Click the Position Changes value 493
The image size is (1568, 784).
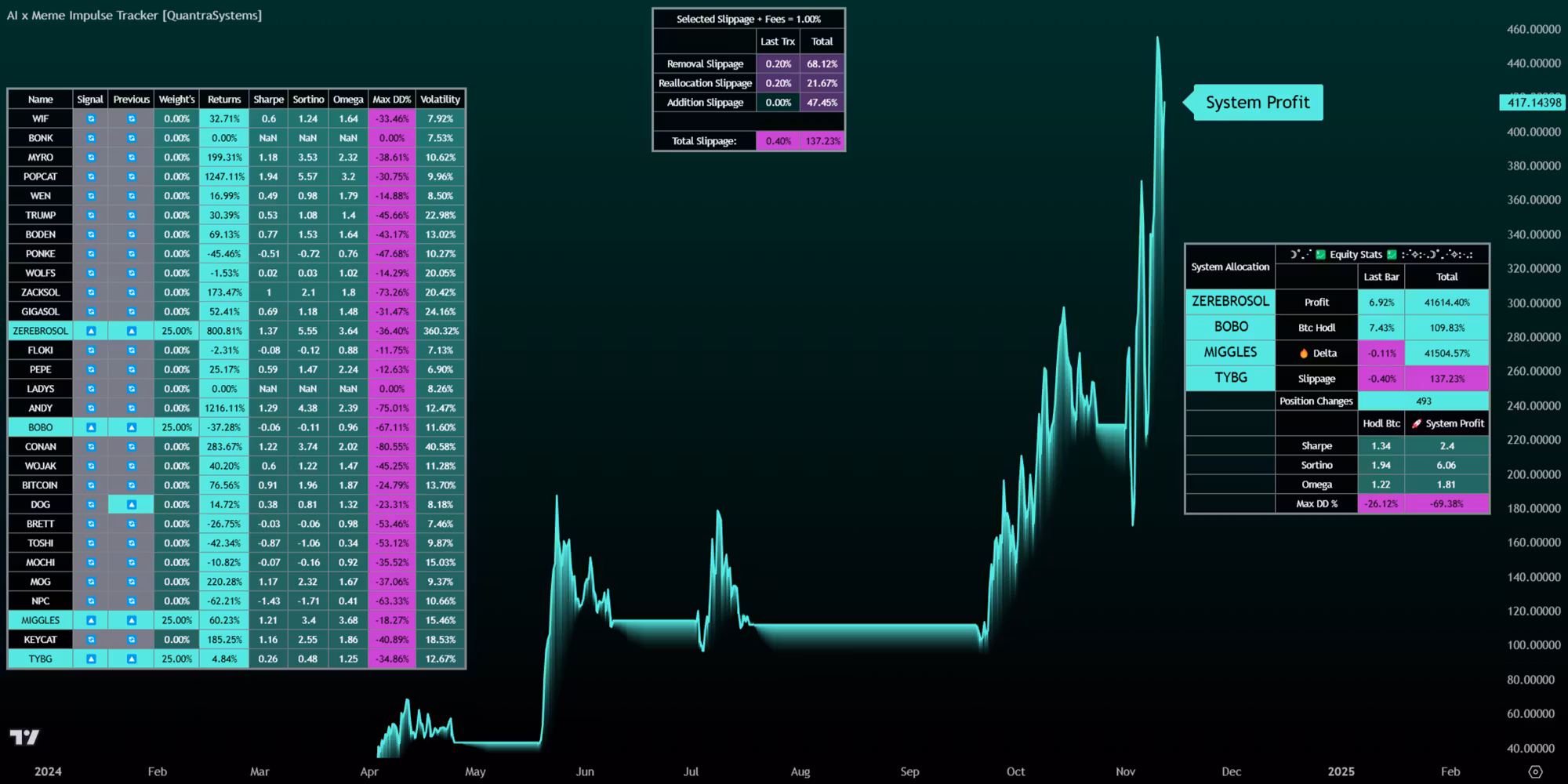pos(1423,401)
